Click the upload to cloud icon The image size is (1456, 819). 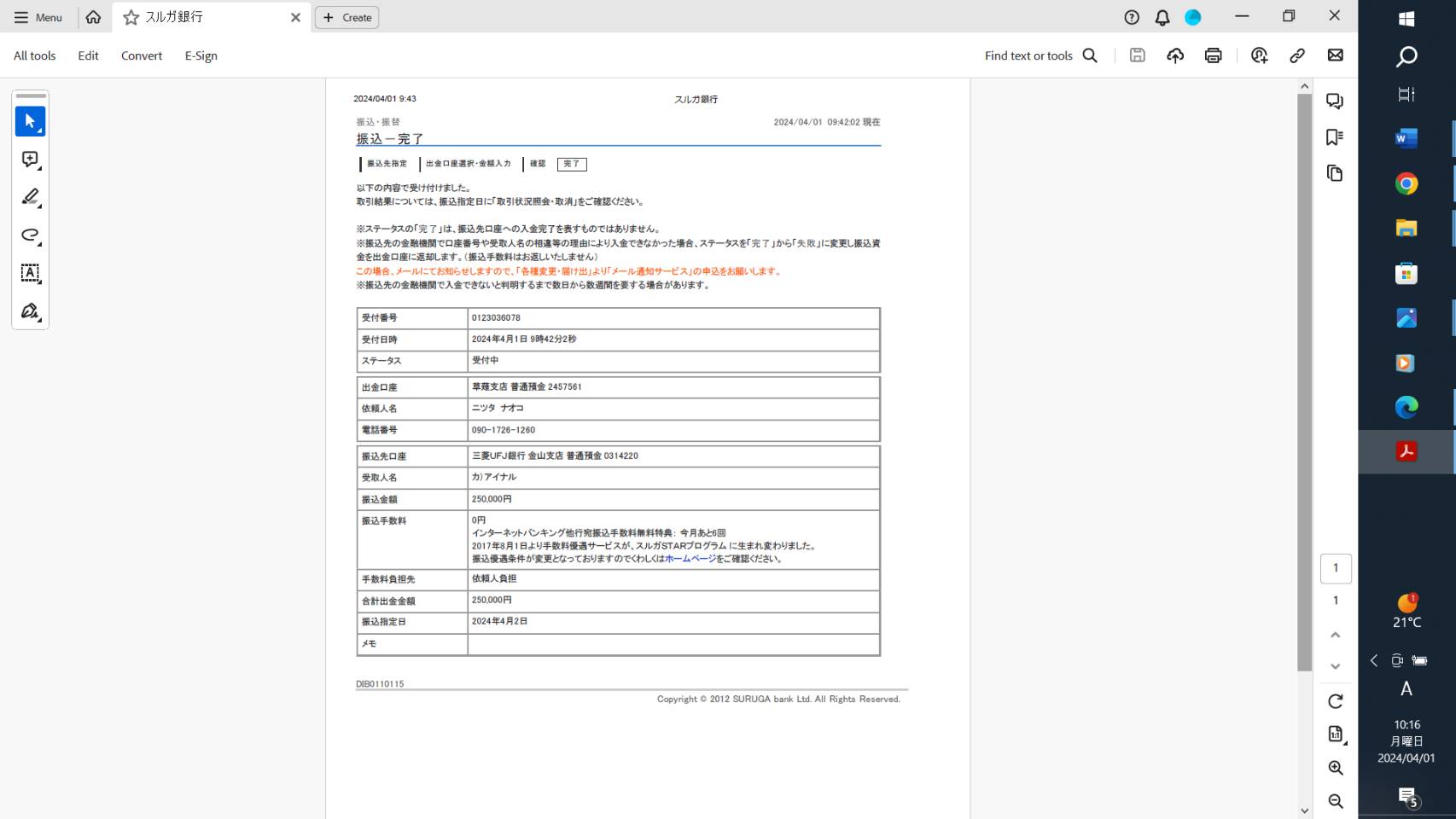1175,55
